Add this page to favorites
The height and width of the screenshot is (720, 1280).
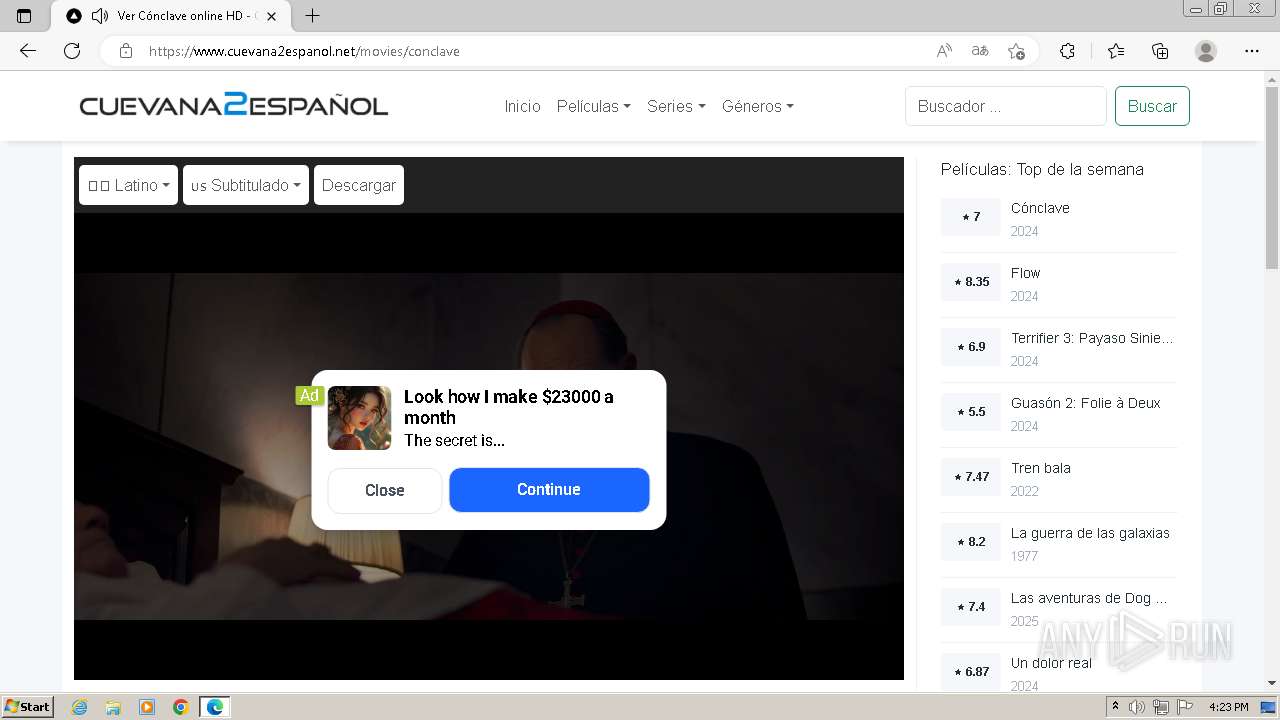coord(1016,51)
